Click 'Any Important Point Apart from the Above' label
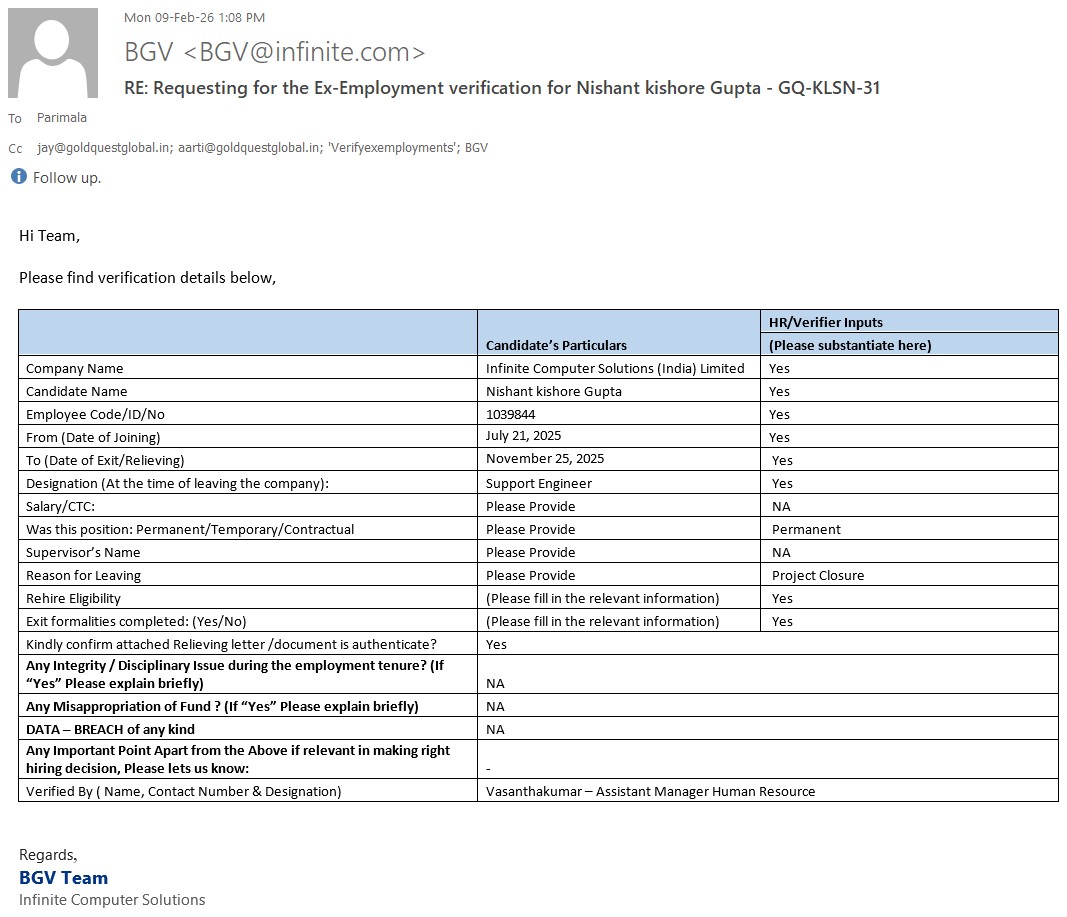This screenshot has height=917, width=1067. coord(237,759)
